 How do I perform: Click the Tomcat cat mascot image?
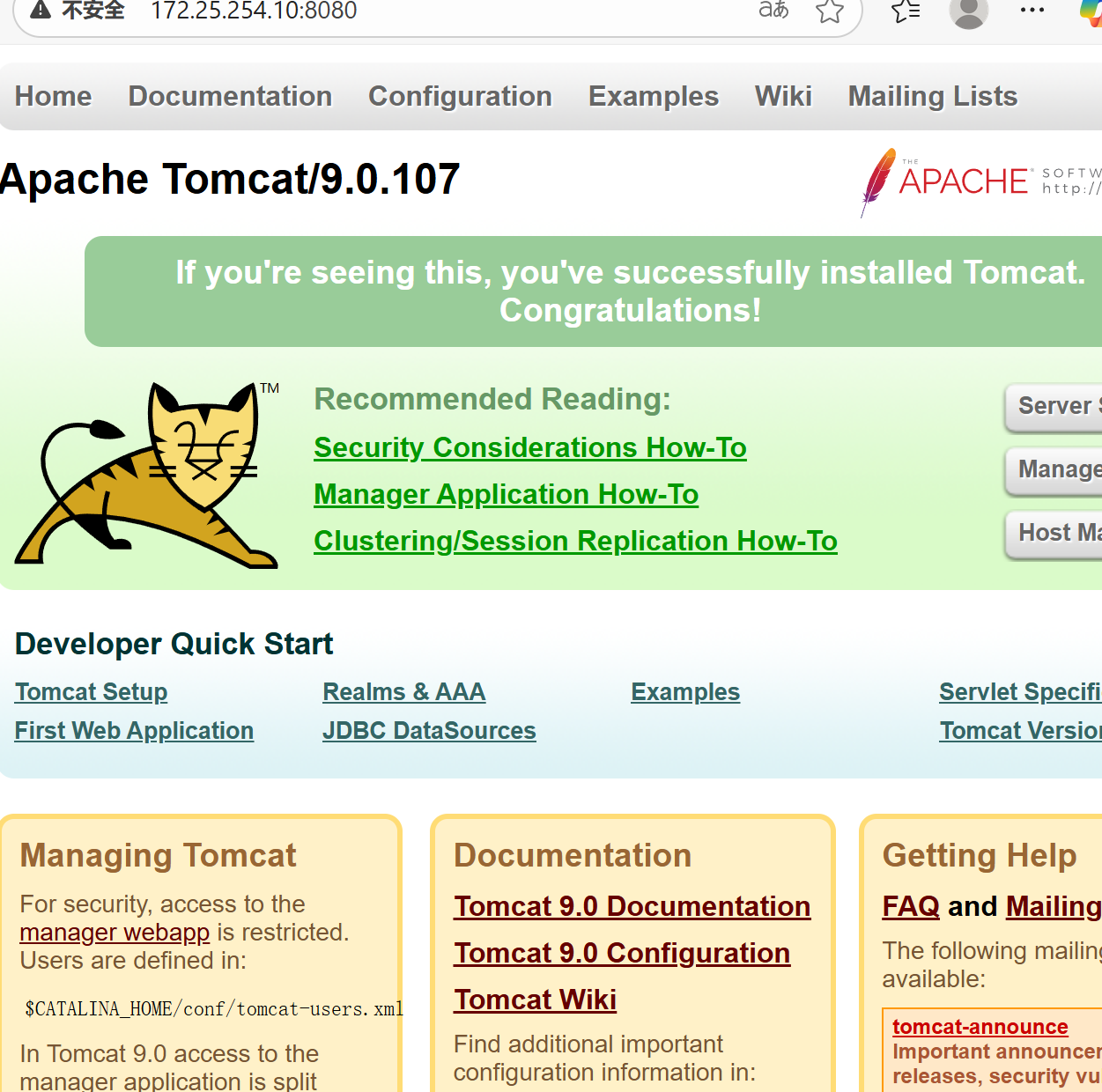(x=147, y=475)
